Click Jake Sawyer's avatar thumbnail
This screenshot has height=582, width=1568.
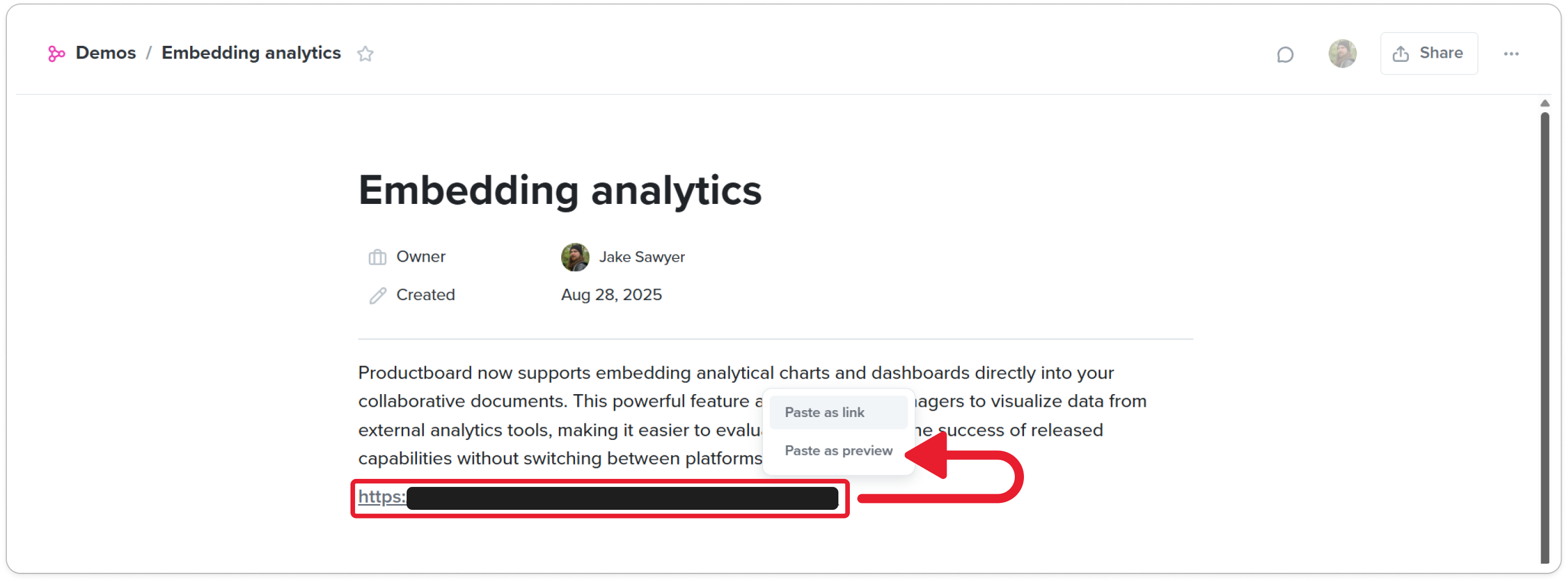[x=575, y=256]
